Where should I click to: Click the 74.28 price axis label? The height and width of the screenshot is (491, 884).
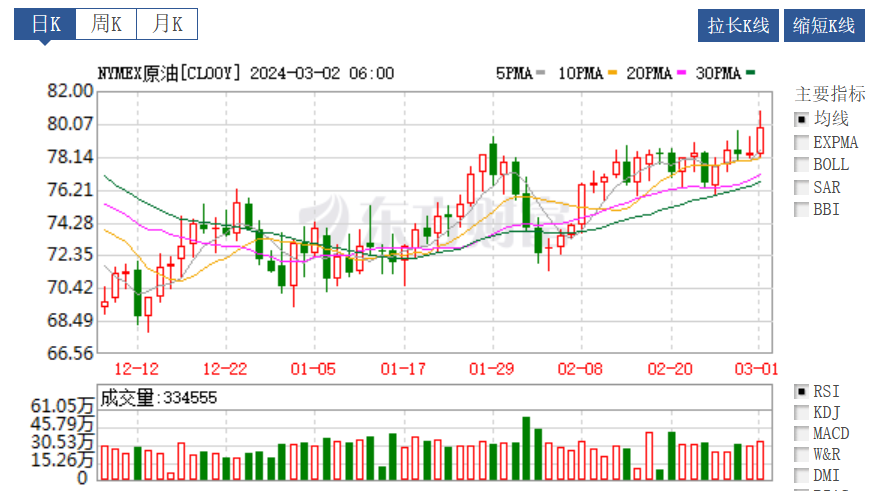[70, 223]
